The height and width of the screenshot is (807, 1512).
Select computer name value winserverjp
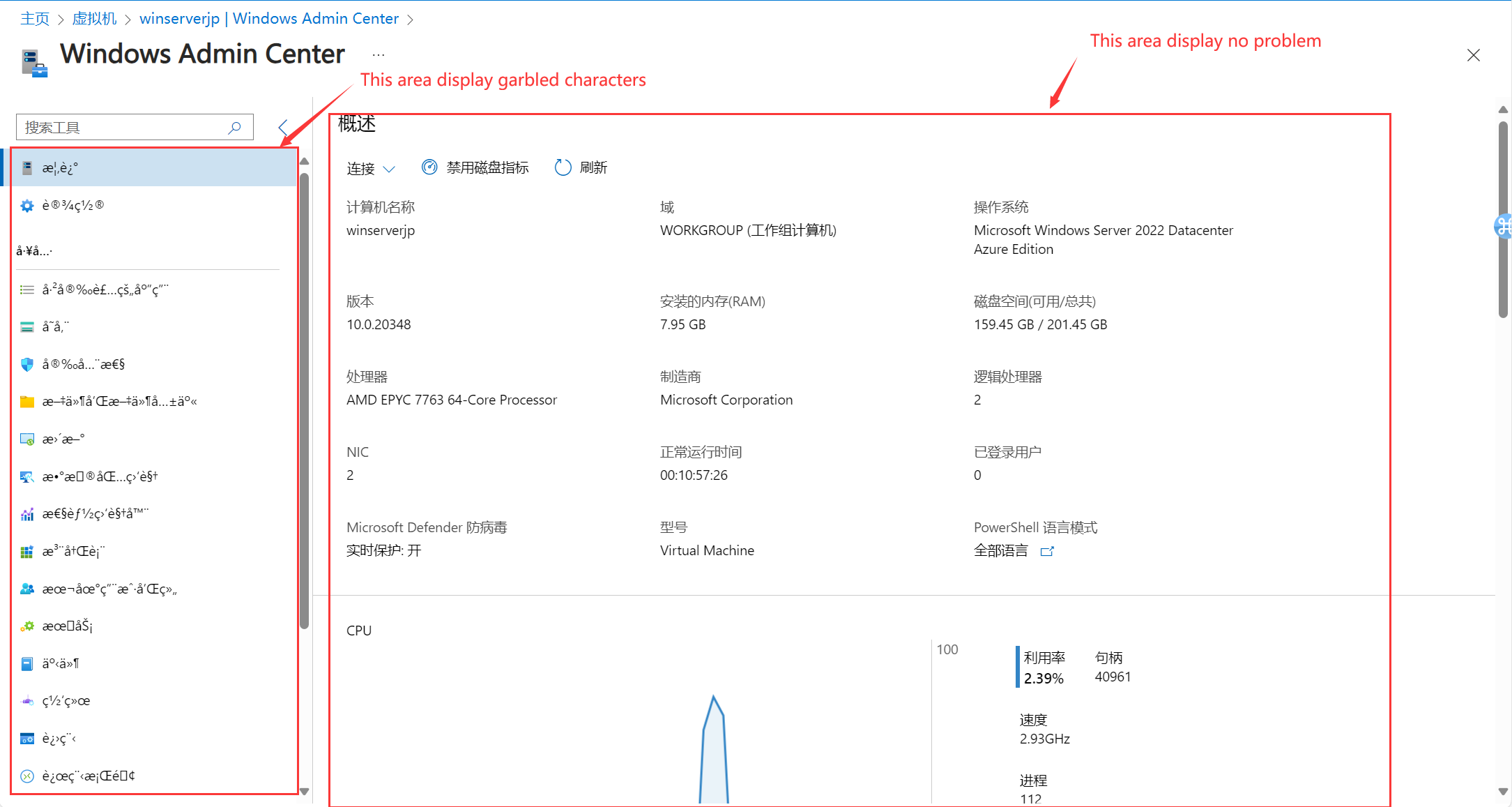[x=381, y=230]
